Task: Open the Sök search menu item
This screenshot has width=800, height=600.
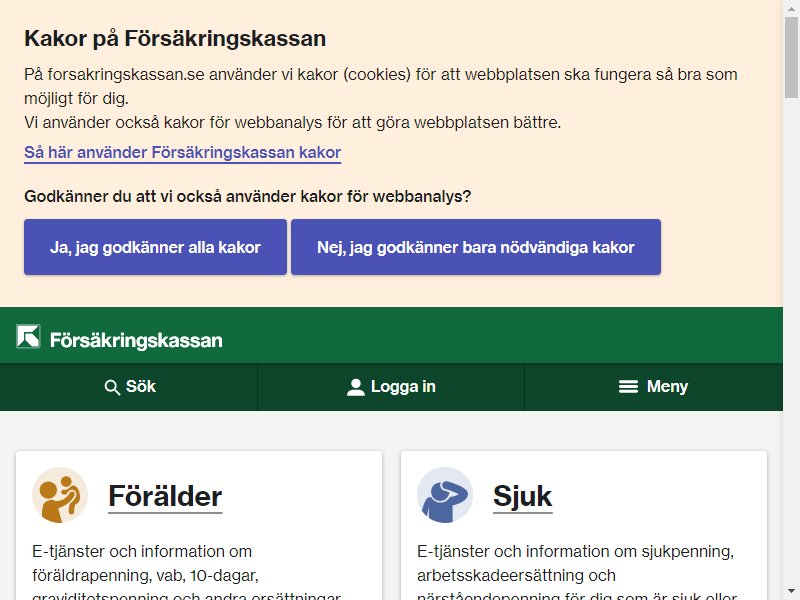Action: (x=129, y=387)
